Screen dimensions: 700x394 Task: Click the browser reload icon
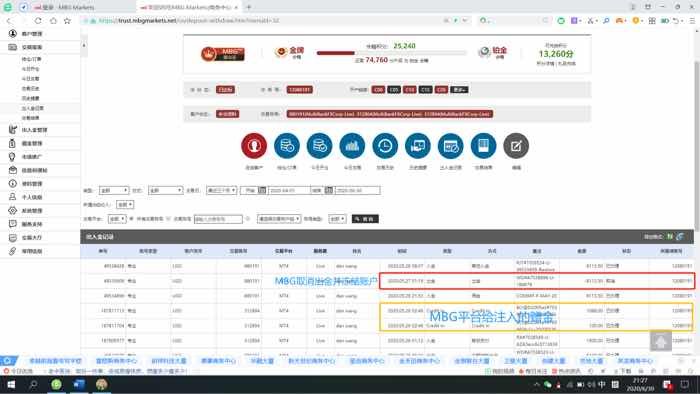(x=38, y=21)
